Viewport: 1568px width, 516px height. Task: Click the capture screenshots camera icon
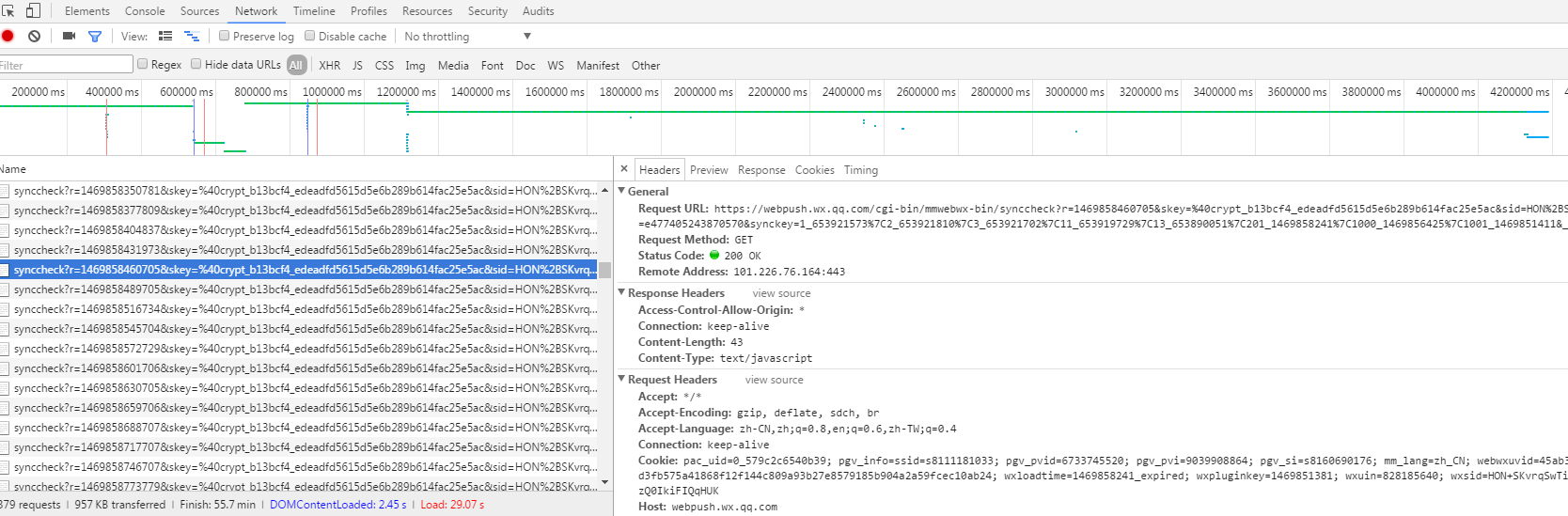click(x=69, y=36)
